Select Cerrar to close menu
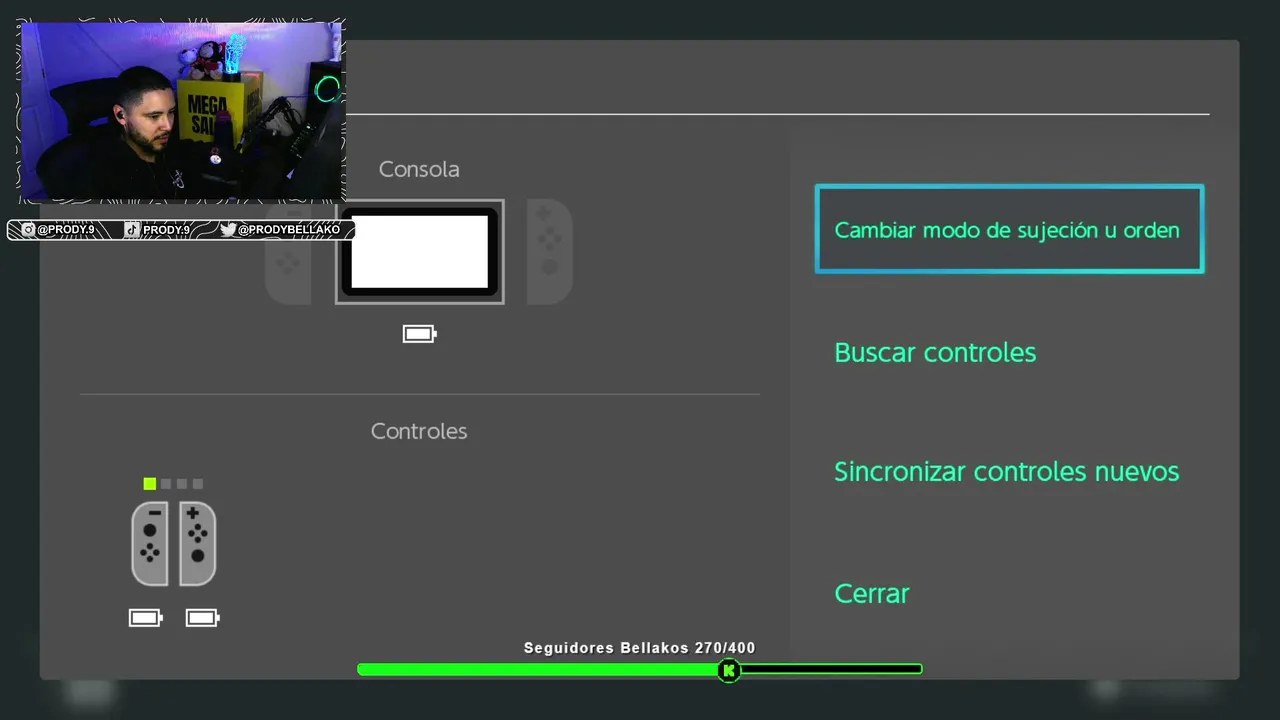 (x=872, y=593)
